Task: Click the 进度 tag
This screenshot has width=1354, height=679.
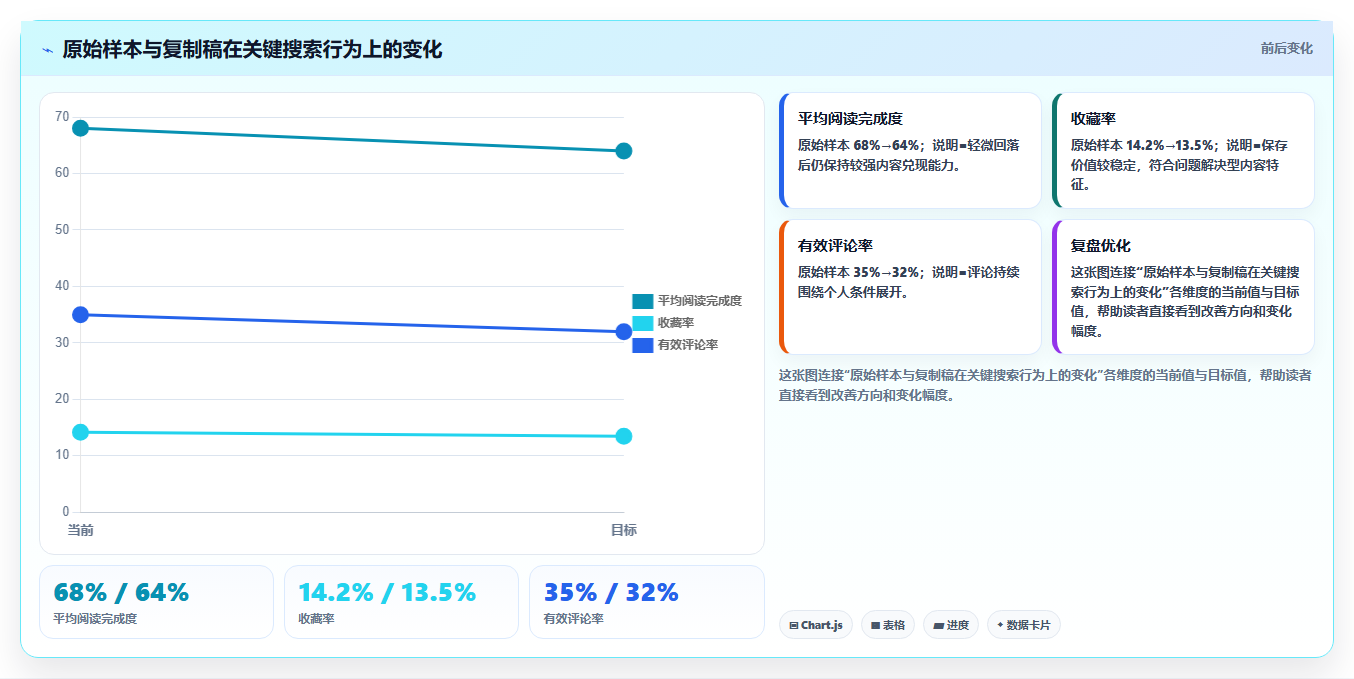Action: tap(951, 625)
